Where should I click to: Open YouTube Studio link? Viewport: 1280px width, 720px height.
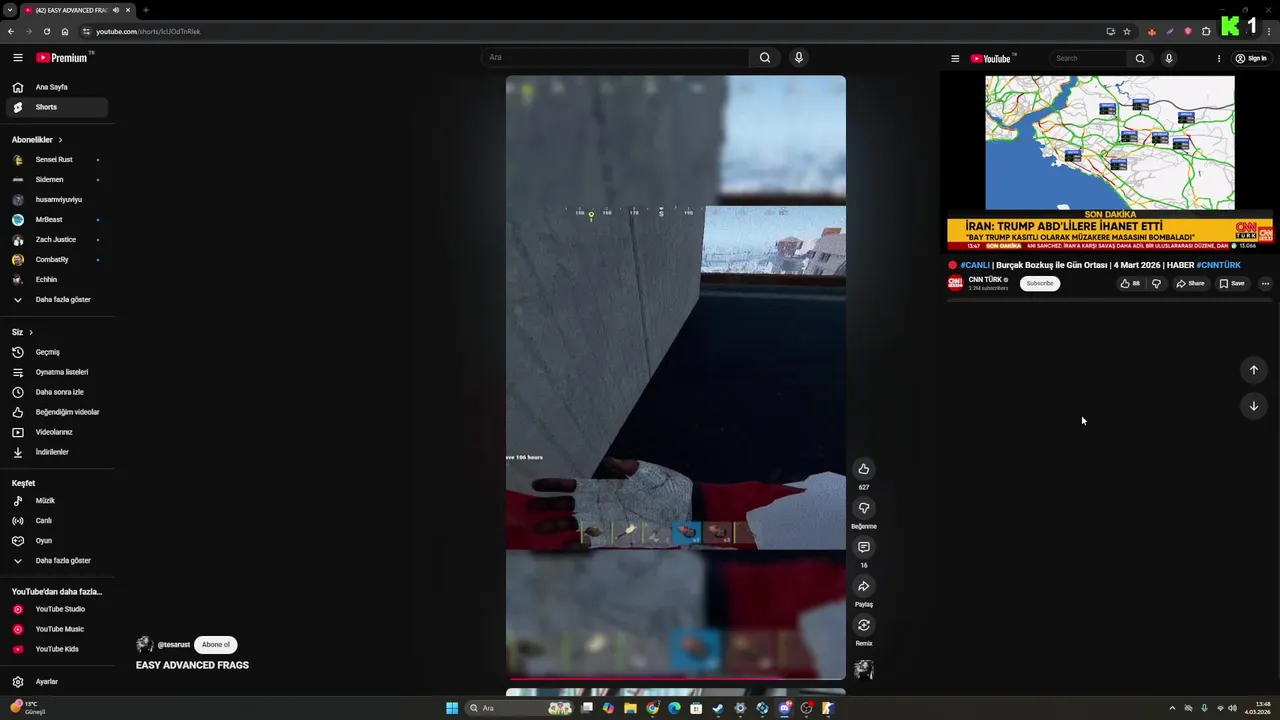click(57, 609)
